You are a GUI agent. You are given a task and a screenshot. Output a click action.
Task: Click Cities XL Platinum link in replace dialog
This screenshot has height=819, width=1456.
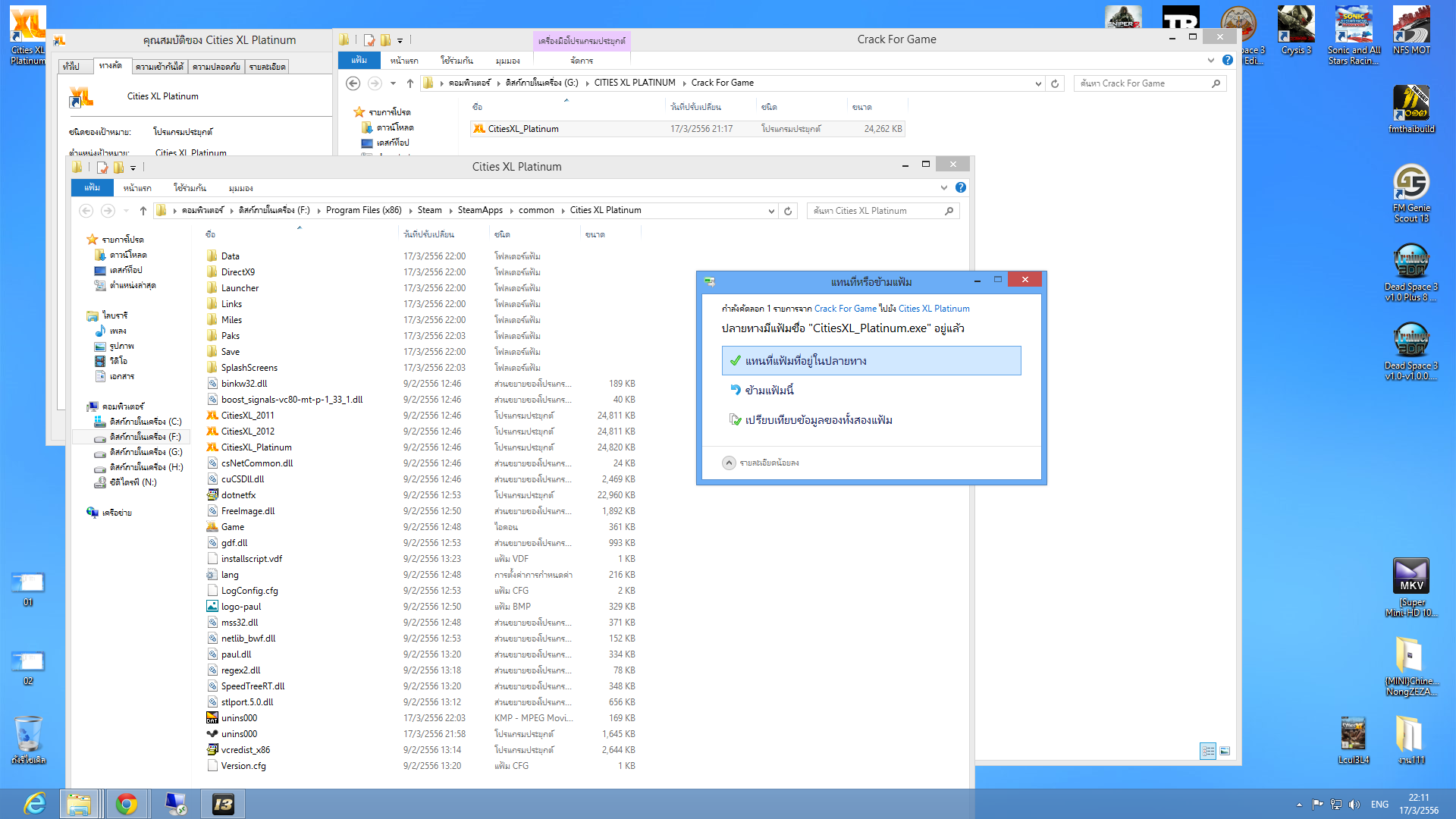point(934,309)
